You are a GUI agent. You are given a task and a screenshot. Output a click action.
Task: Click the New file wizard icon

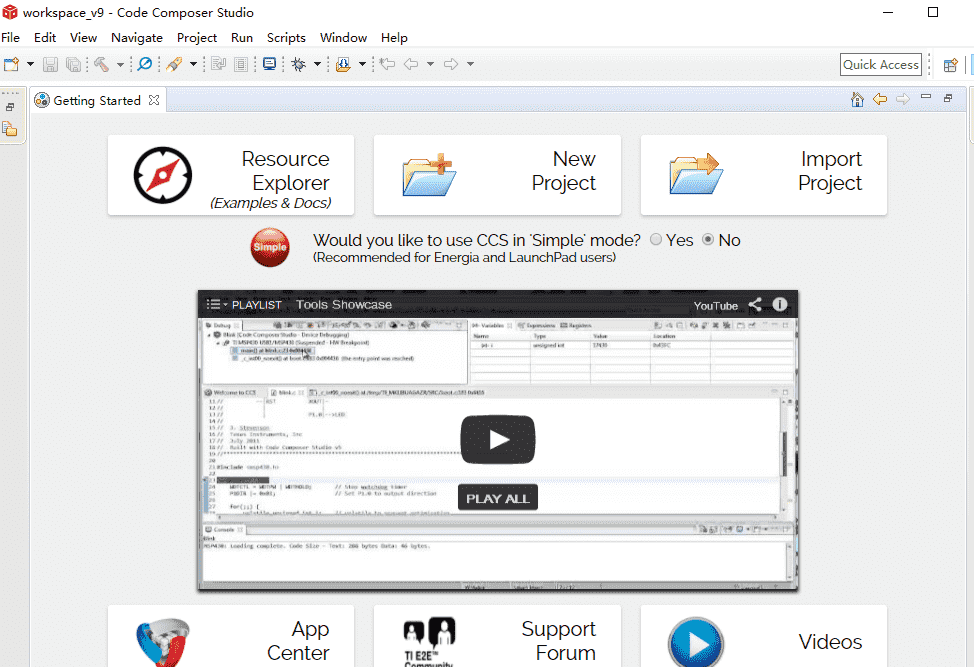(x=11, y=64)
